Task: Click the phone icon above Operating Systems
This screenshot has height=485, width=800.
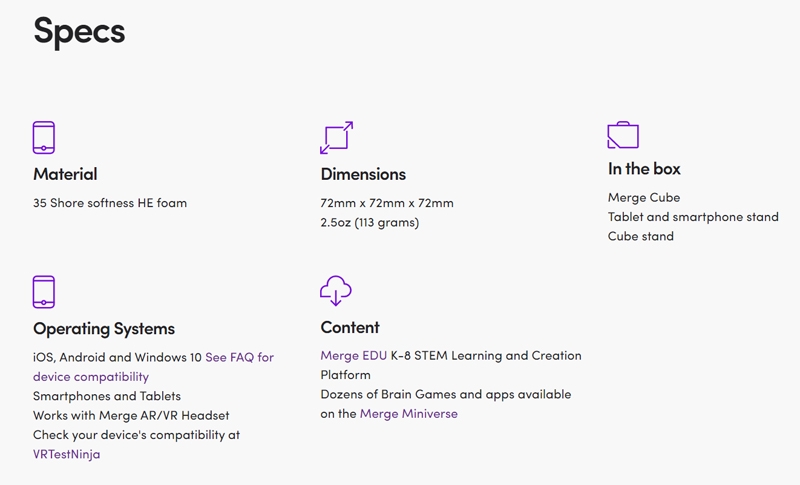Action: tap(44, 292)
